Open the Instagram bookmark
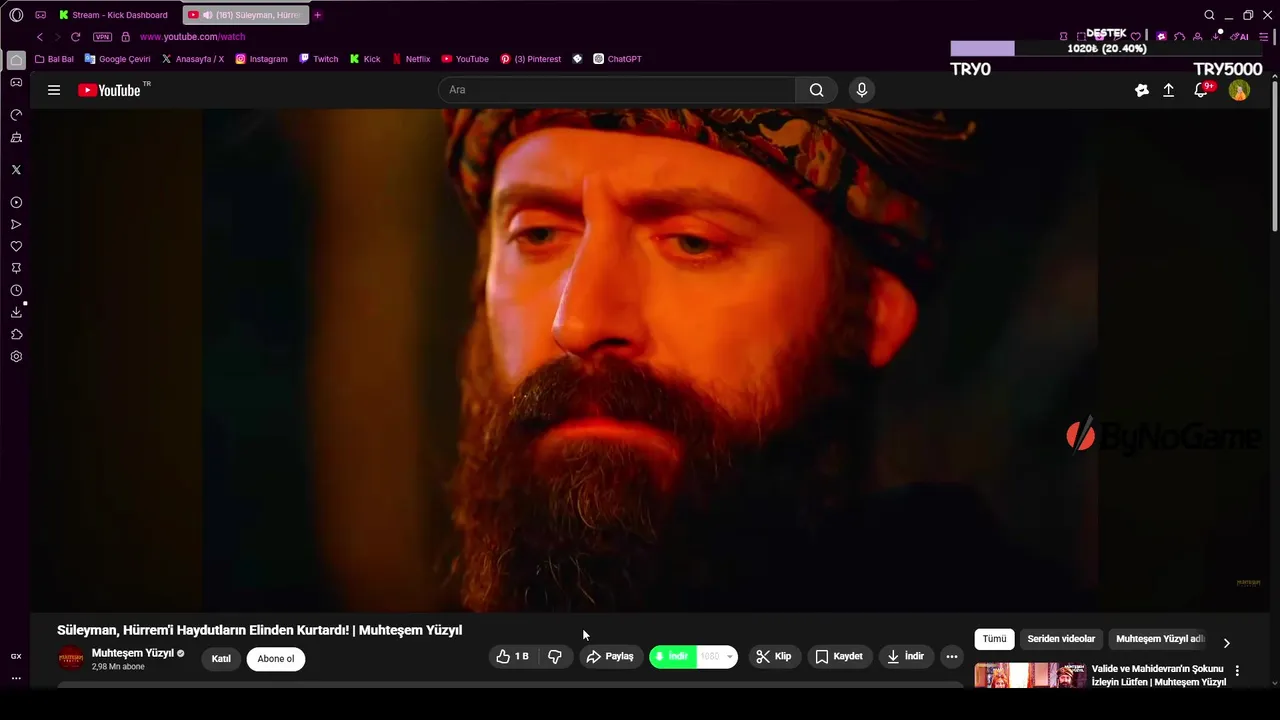This screenshot has width=1280, height=720. click(261, 59)
